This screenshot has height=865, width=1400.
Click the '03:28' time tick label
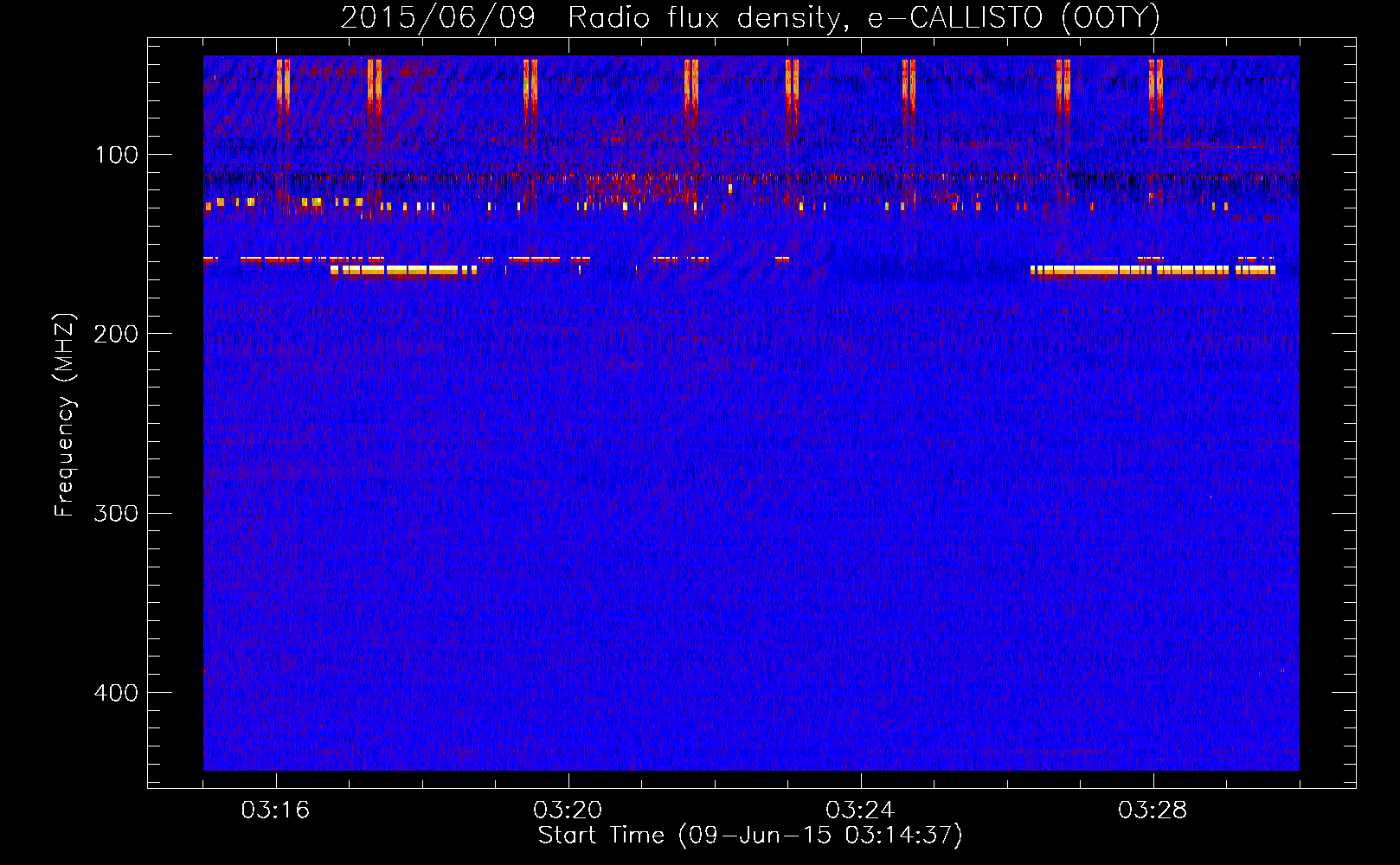point(1153,811)
